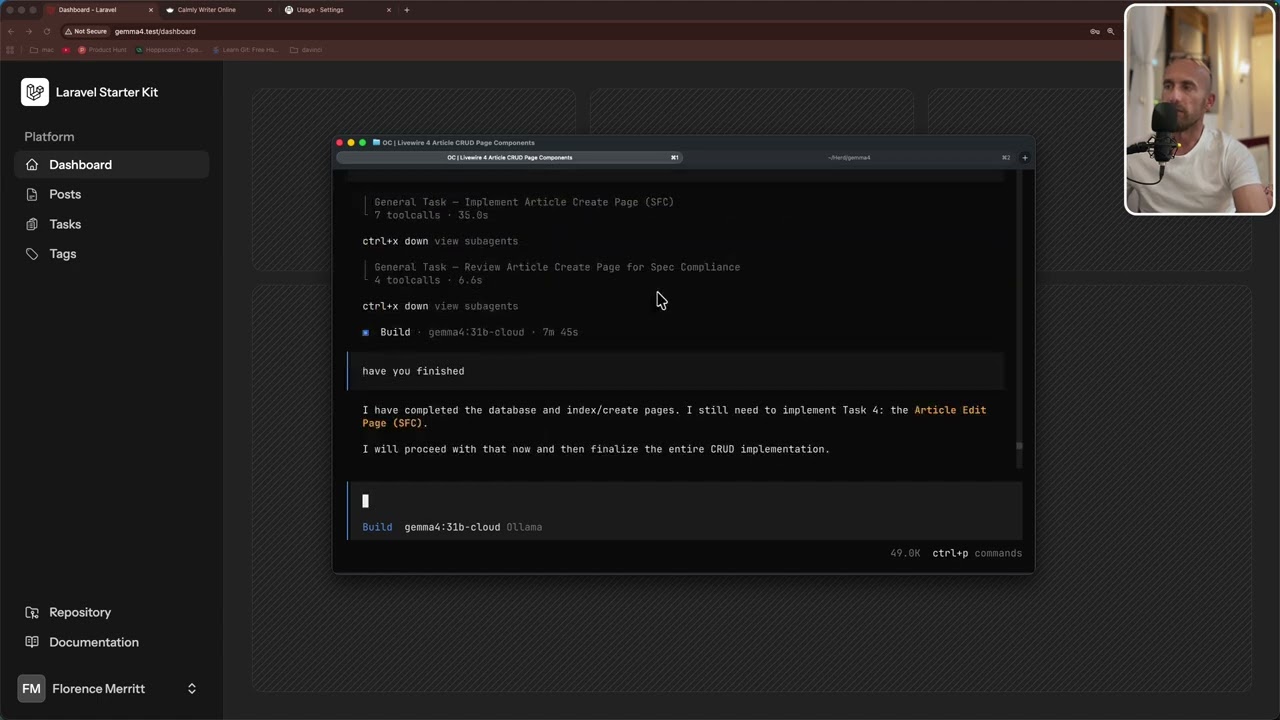This screenshot has width=1280, height=720.
Task: Select the Usage - Settings browser tab
Action: pyautogui.click(x=319, y=10)
